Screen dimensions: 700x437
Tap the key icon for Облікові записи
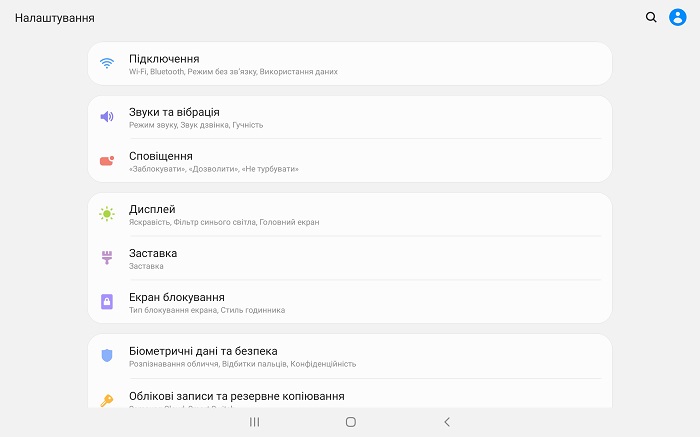(107, 400)
